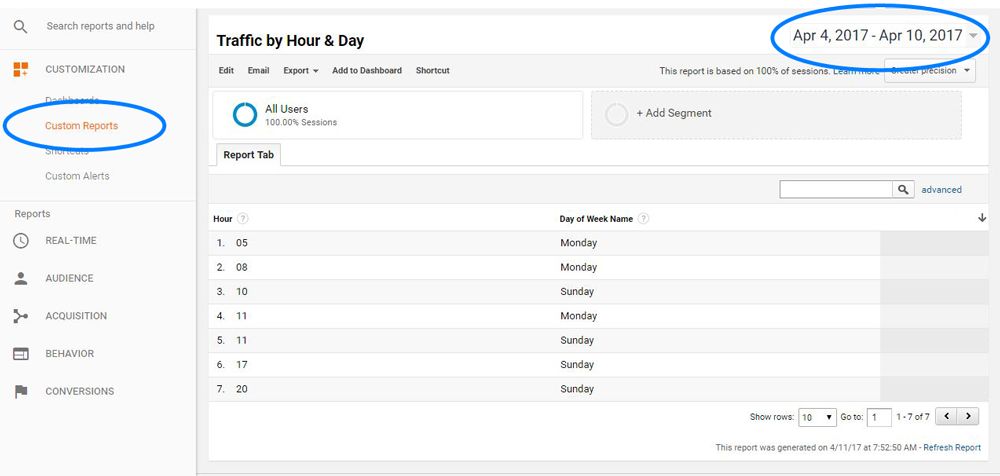Click the advanced filter link
The image size is (1000, 476).
[x=941, y=190]
